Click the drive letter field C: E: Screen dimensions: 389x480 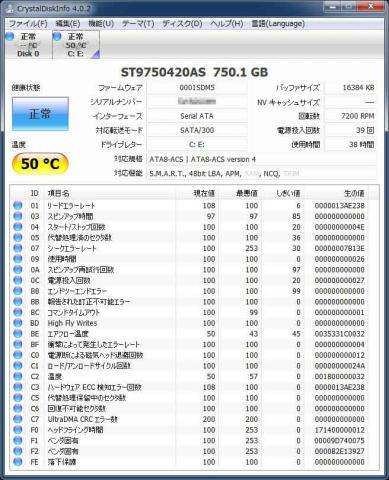click(x=197, y=145)
